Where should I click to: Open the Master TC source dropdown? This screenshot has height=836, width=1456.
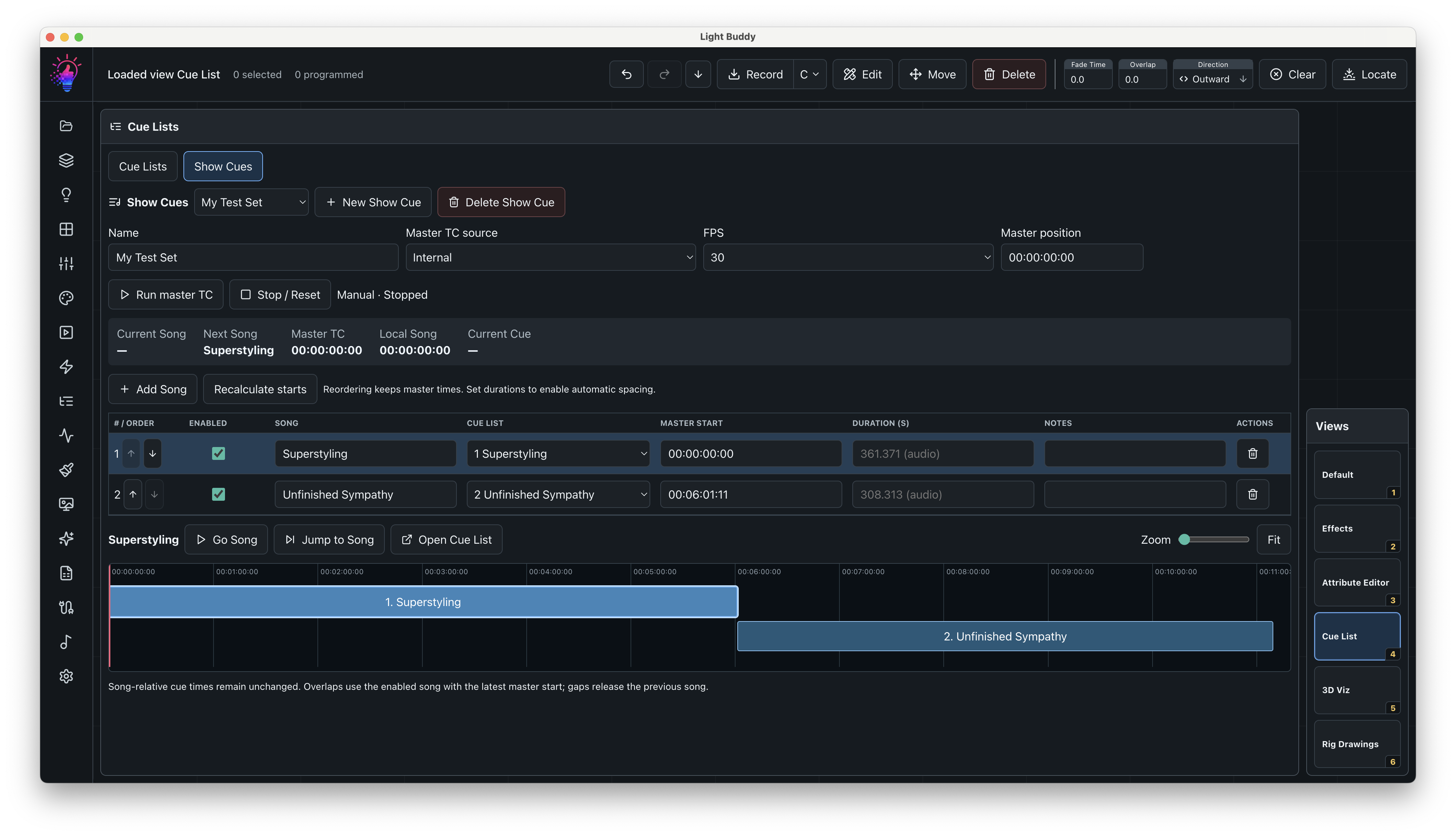coord(551,257)
